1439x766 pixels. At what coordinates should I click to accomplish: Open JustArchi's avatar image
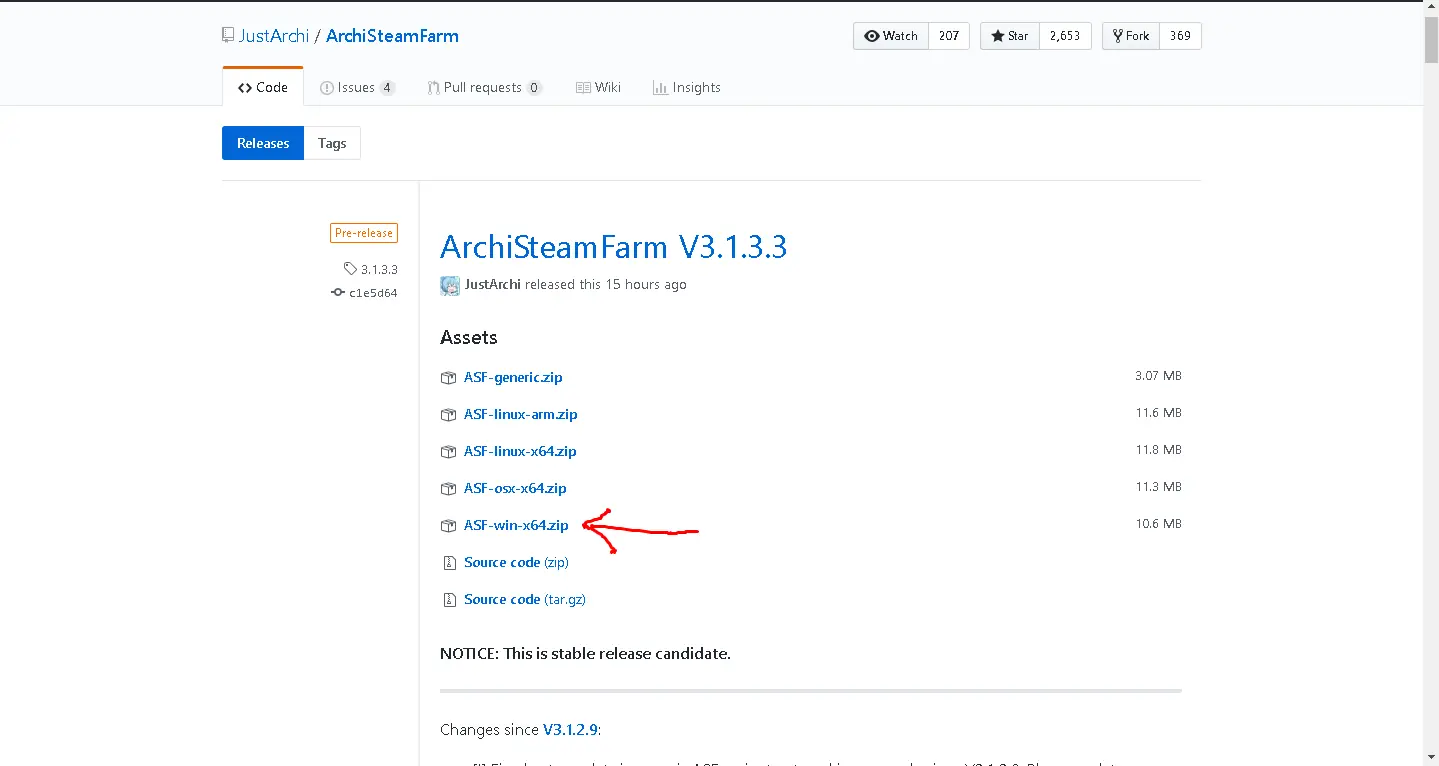click(450, 285)
